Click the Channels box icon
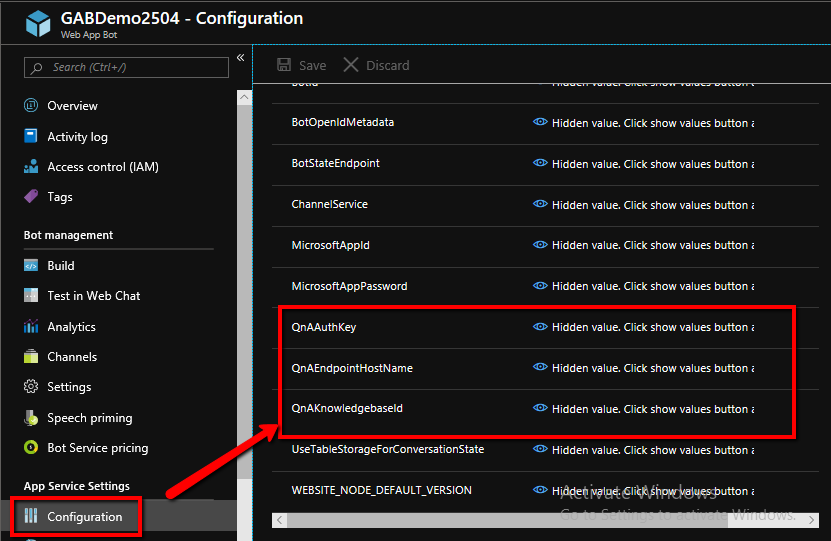Viewport: 831px width, 541px height. tap(31, 356)
